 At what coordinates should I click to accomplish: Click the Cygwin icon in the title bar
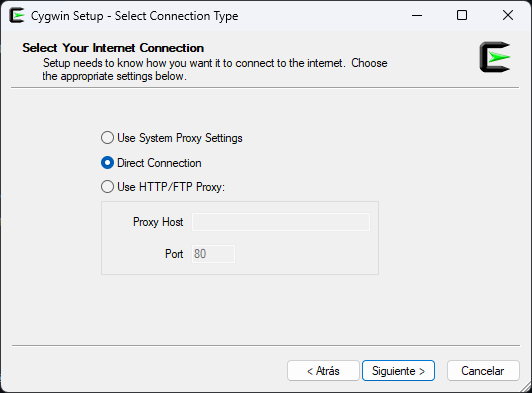[x=17, y=16]
